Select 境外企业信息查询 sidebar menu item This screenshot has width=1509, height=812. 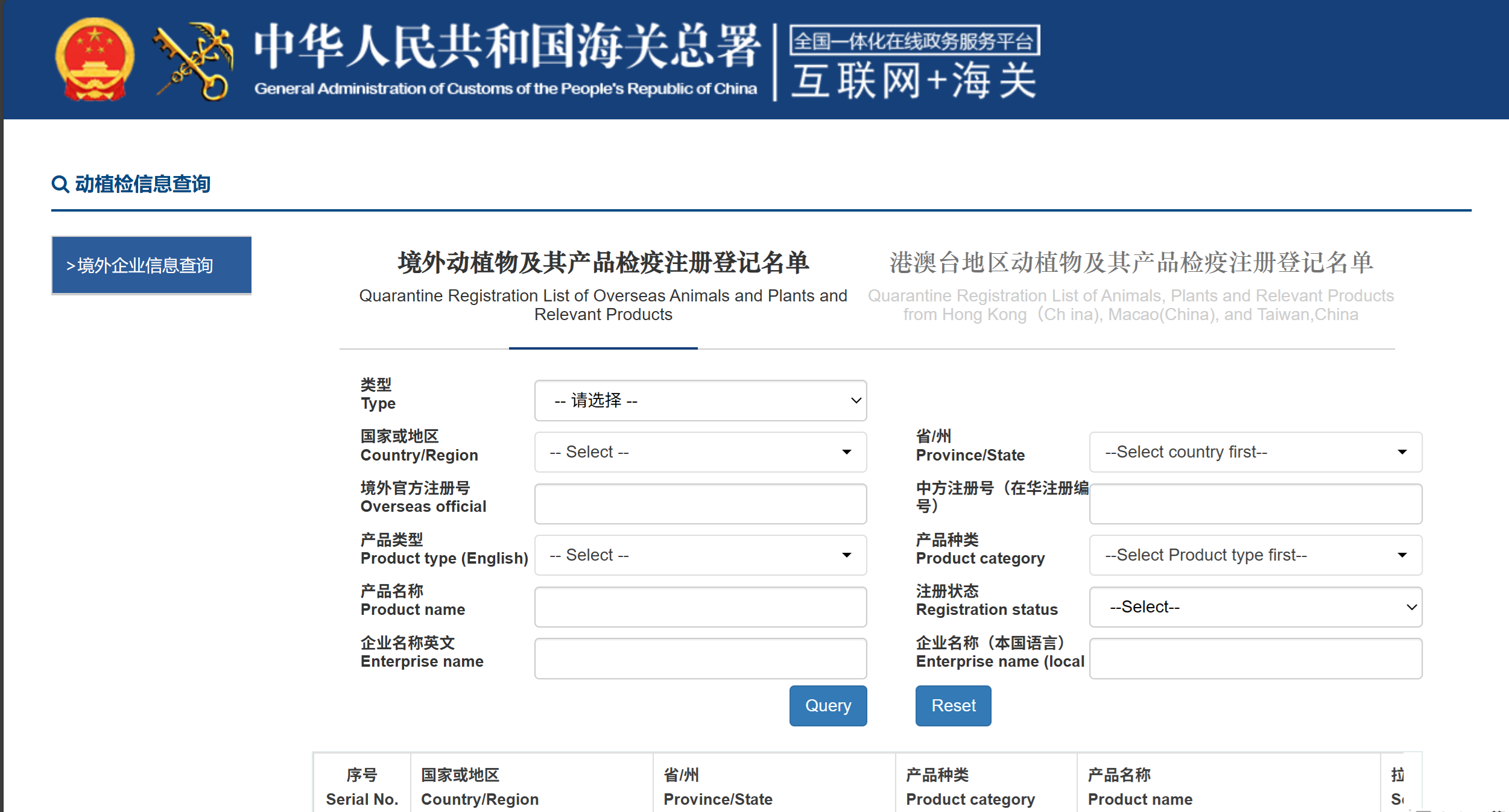click(x=151, y=265)
